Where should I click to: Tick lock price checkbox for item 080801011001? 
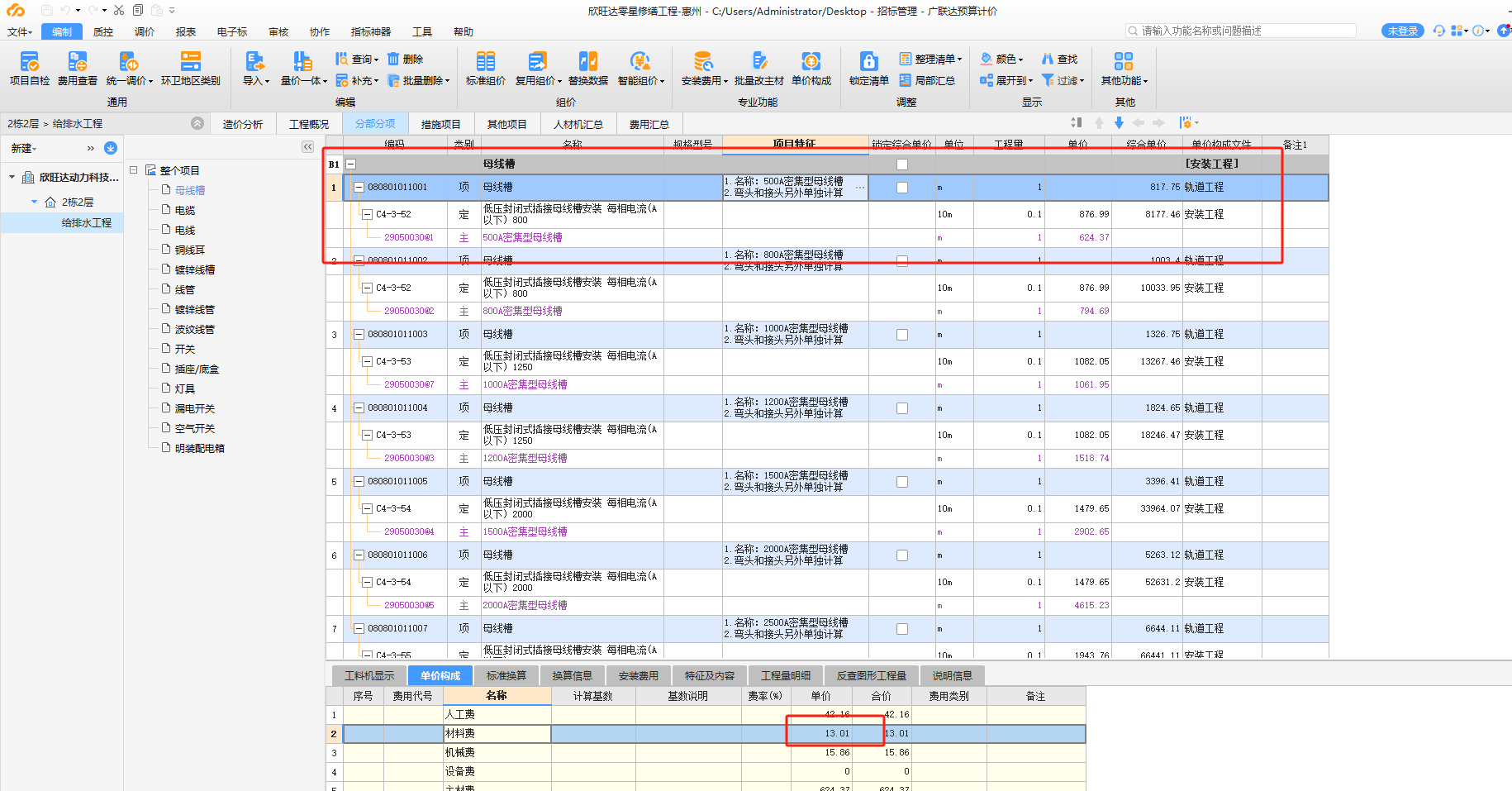click(x=902, y=188)
